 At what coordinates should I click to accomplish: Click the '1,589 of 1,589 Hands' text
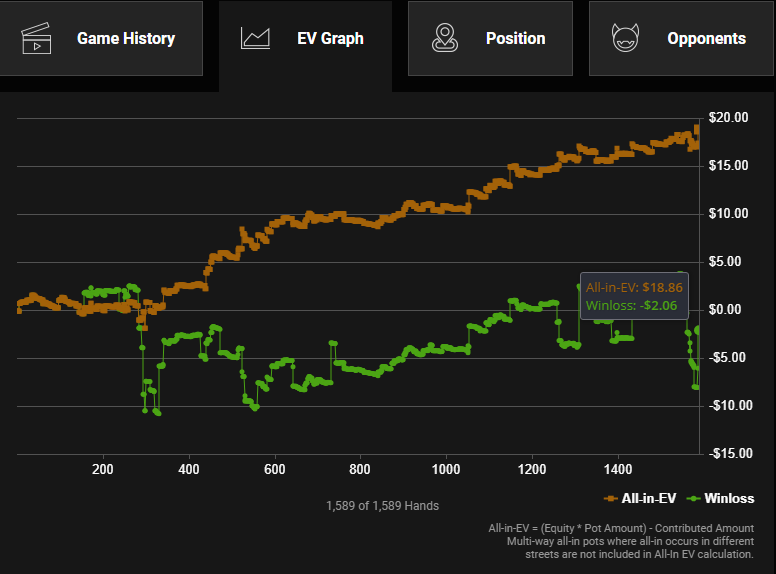[x=383, y=506]
